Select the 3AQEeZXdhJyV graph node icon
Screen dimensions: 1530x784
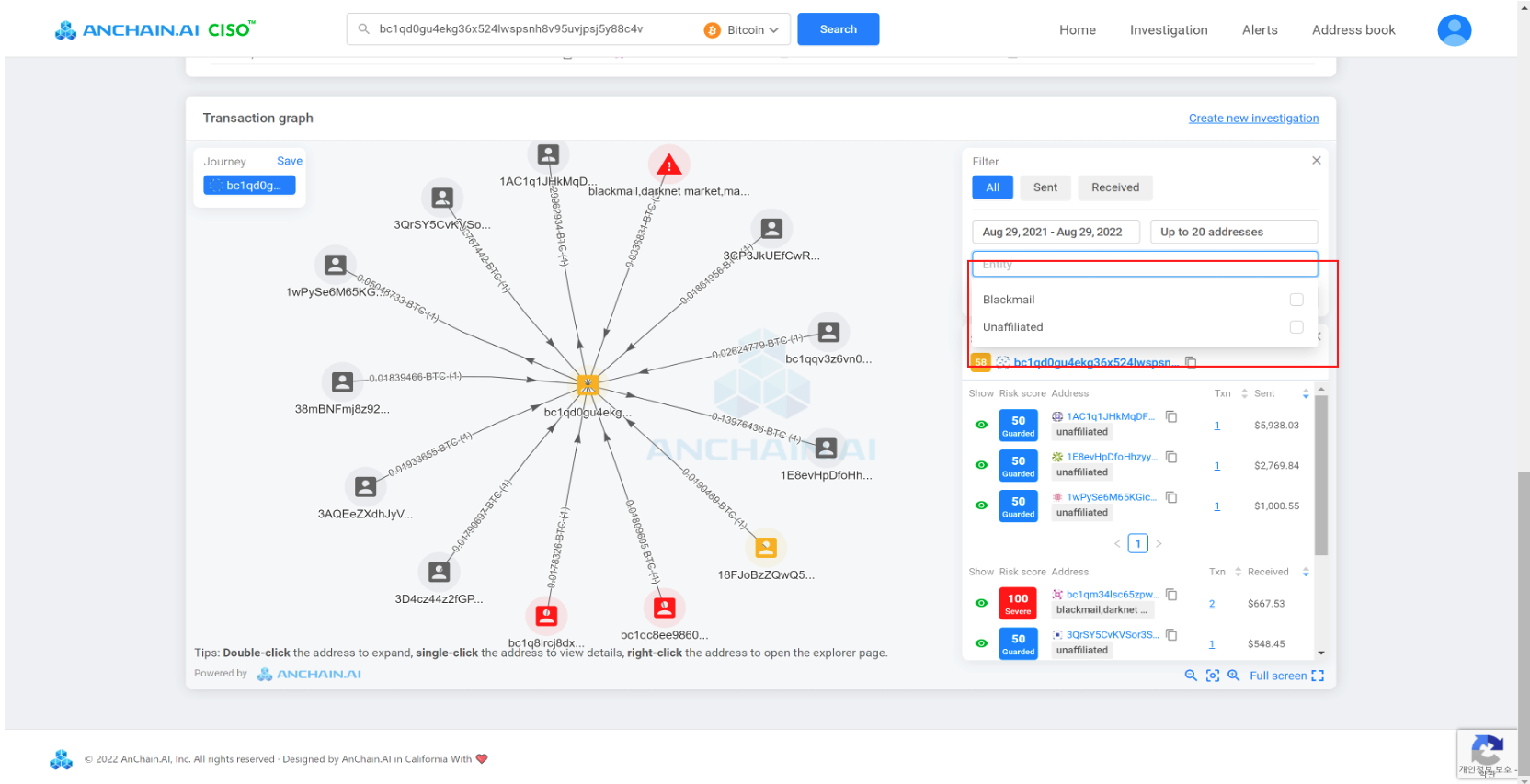point(365,486)
